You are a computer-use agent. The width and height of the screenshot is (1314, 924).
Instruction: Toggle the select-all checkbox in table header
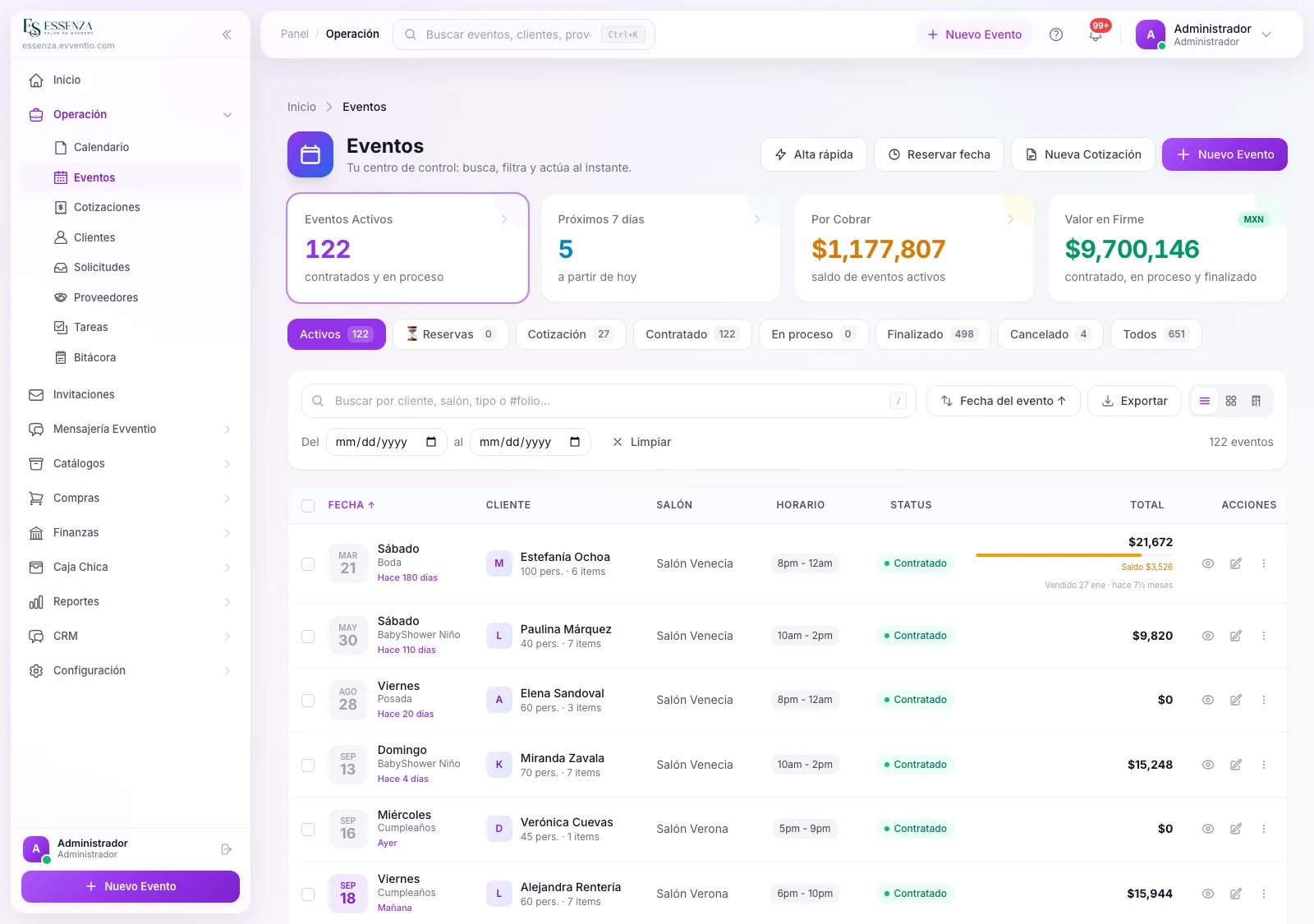(308, 506)
